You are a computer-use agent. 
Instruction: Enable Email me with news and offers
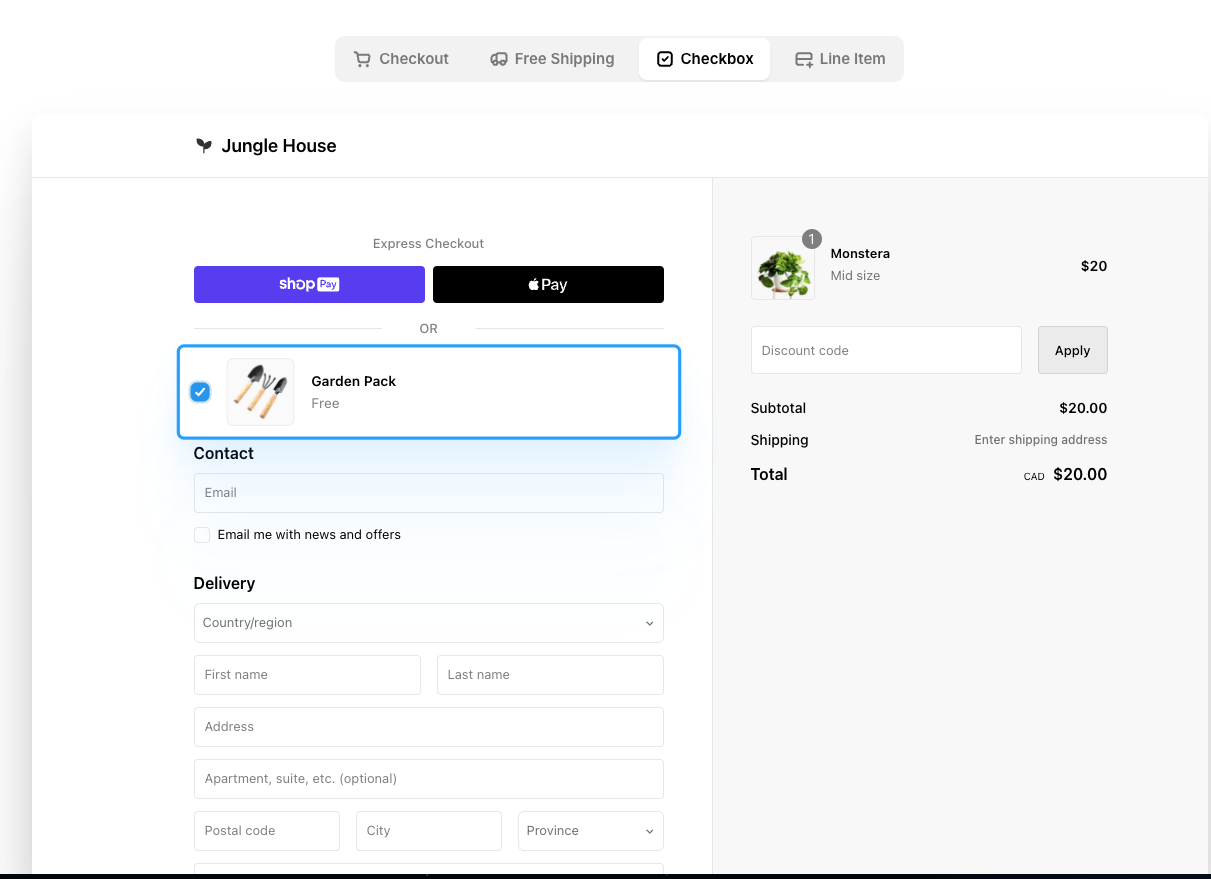coord(202,535)
